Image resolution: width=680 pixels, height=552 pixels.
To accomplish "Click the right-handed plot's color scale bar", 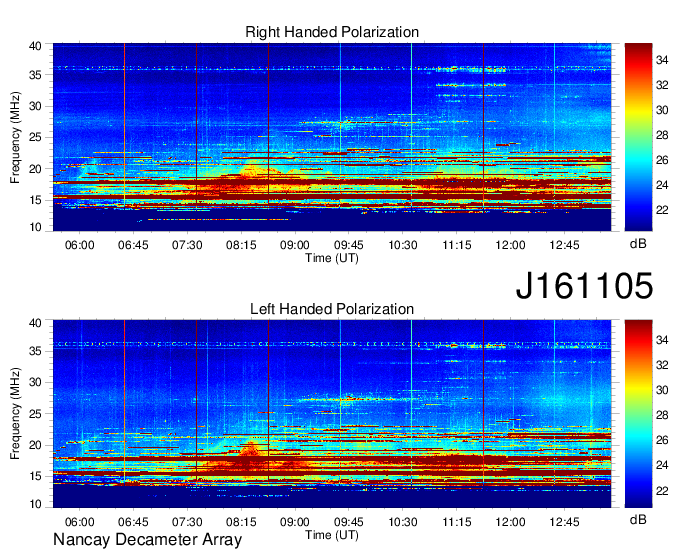I will click(638, 137).
